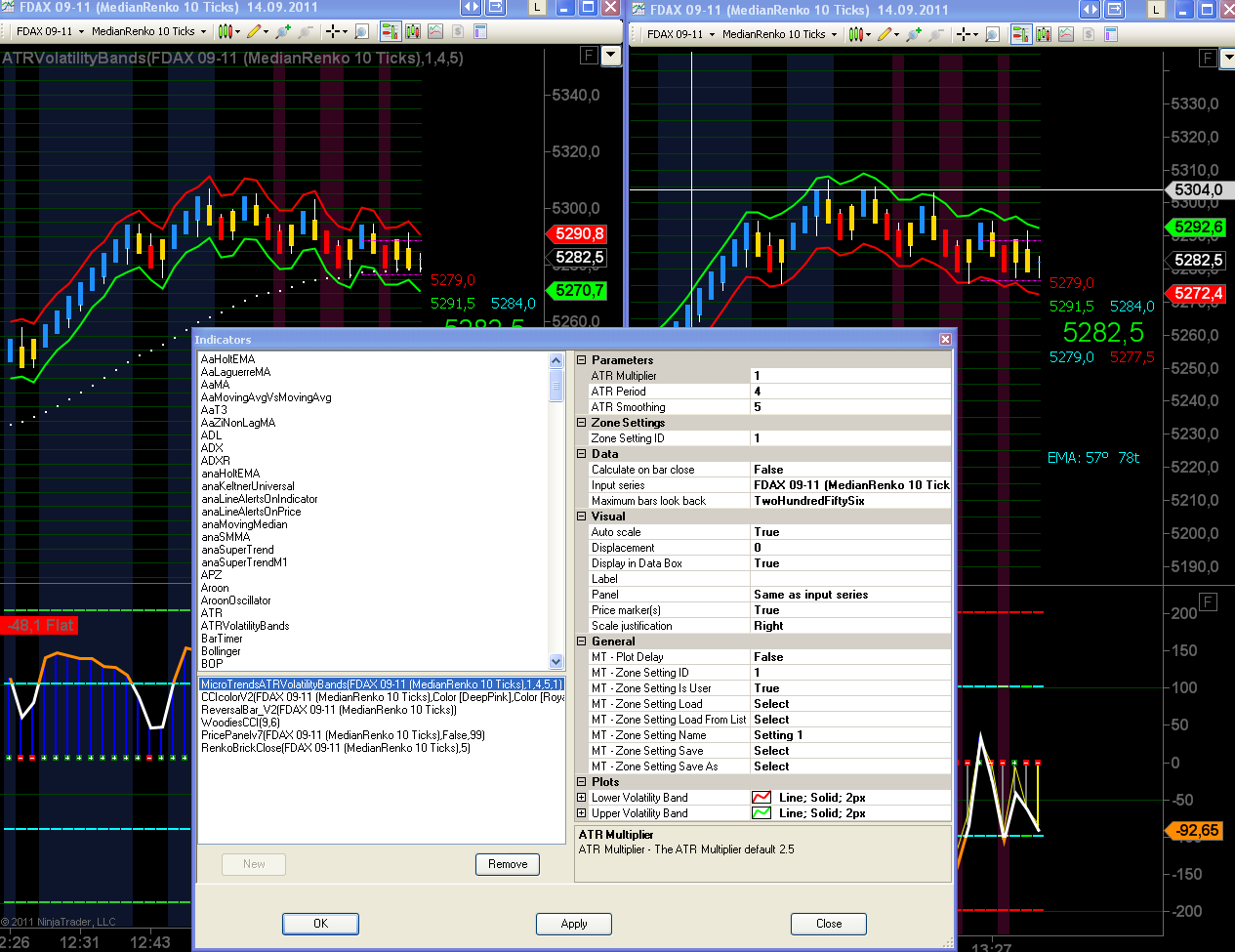Image resolution: width=1235 pixels, height=952 pixels.
Task: Open MedianRenko 10 Ticks dropdown in right chart
Action: [x=779, y=34]
